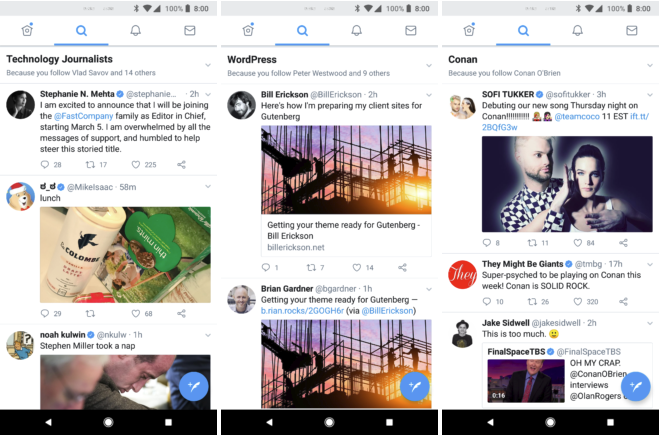Reply to Bill Erickson Gutenberg tweet

266,267
